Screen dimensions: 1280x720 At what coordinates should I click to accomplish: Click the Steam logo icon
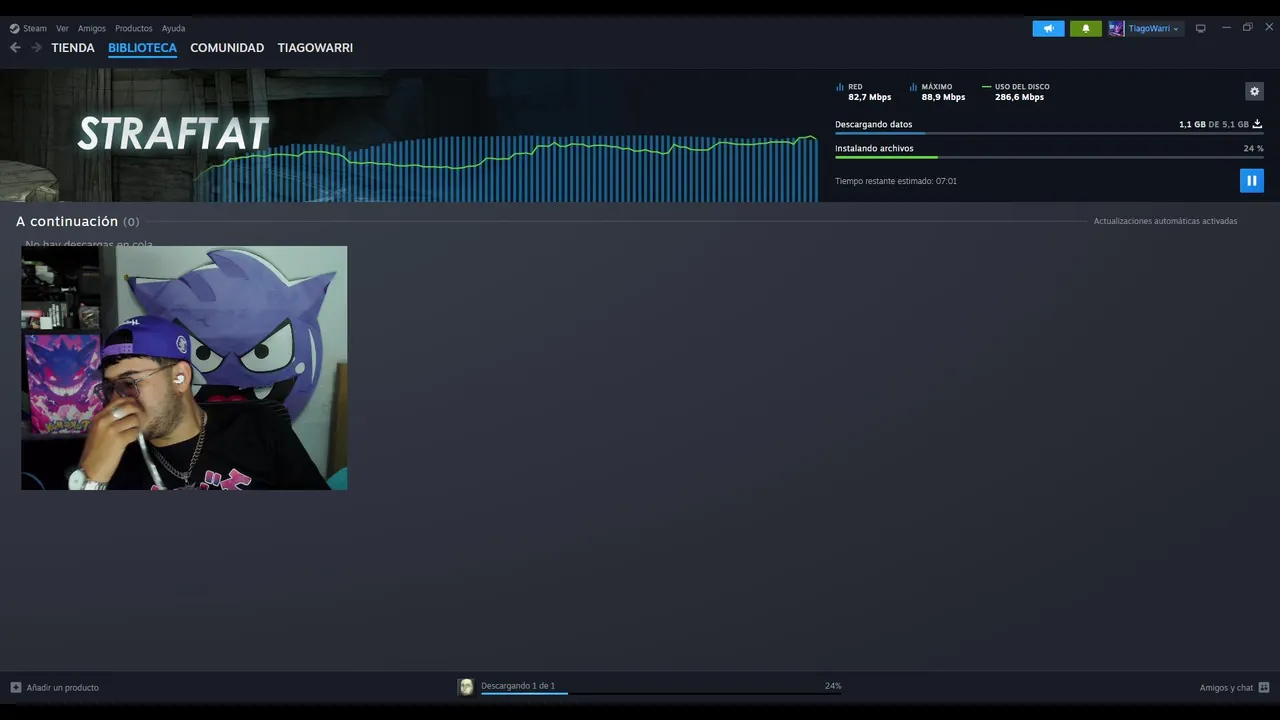(x=14, y=29)
